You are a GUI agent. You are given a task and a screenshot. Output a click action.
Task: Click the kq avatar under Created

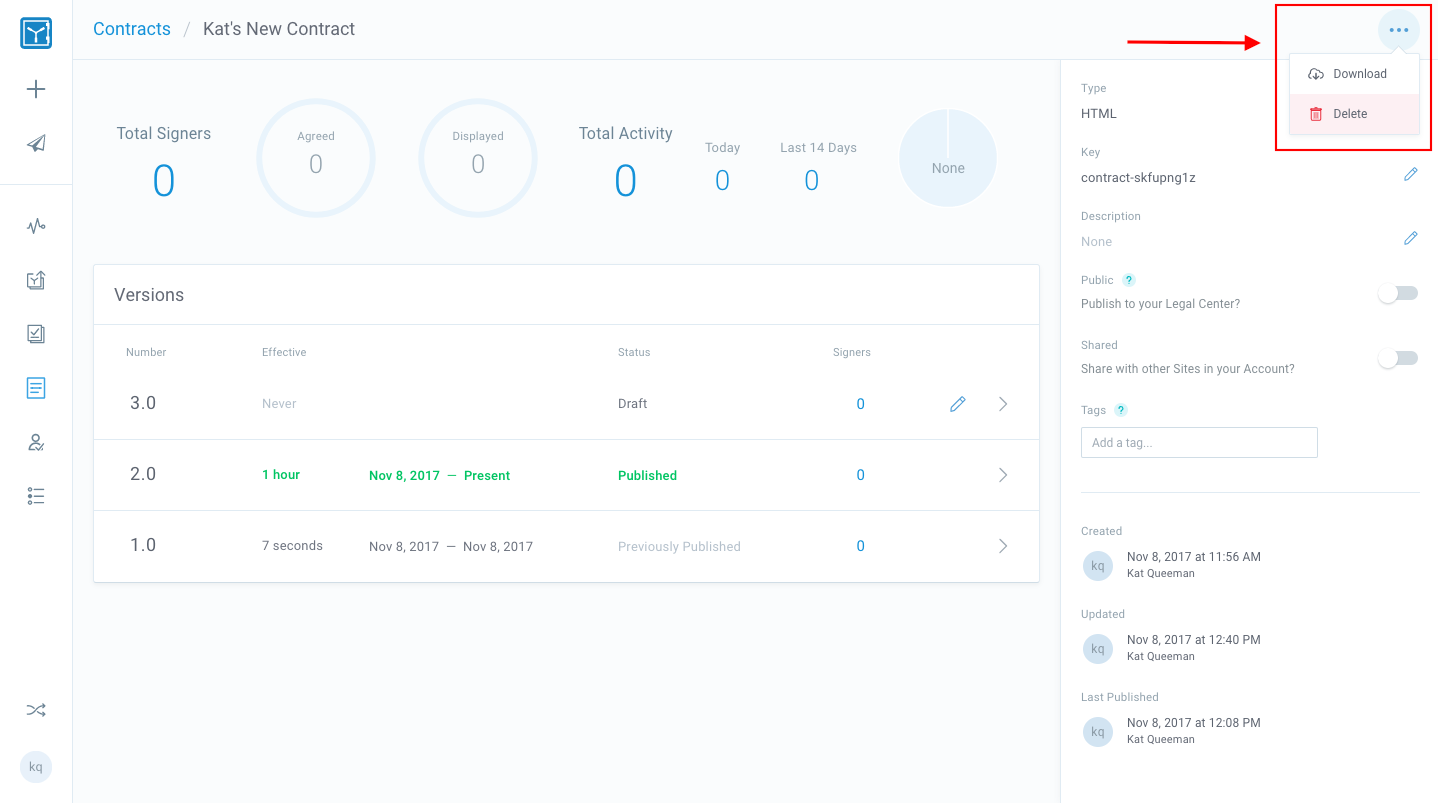(1098, 565)
